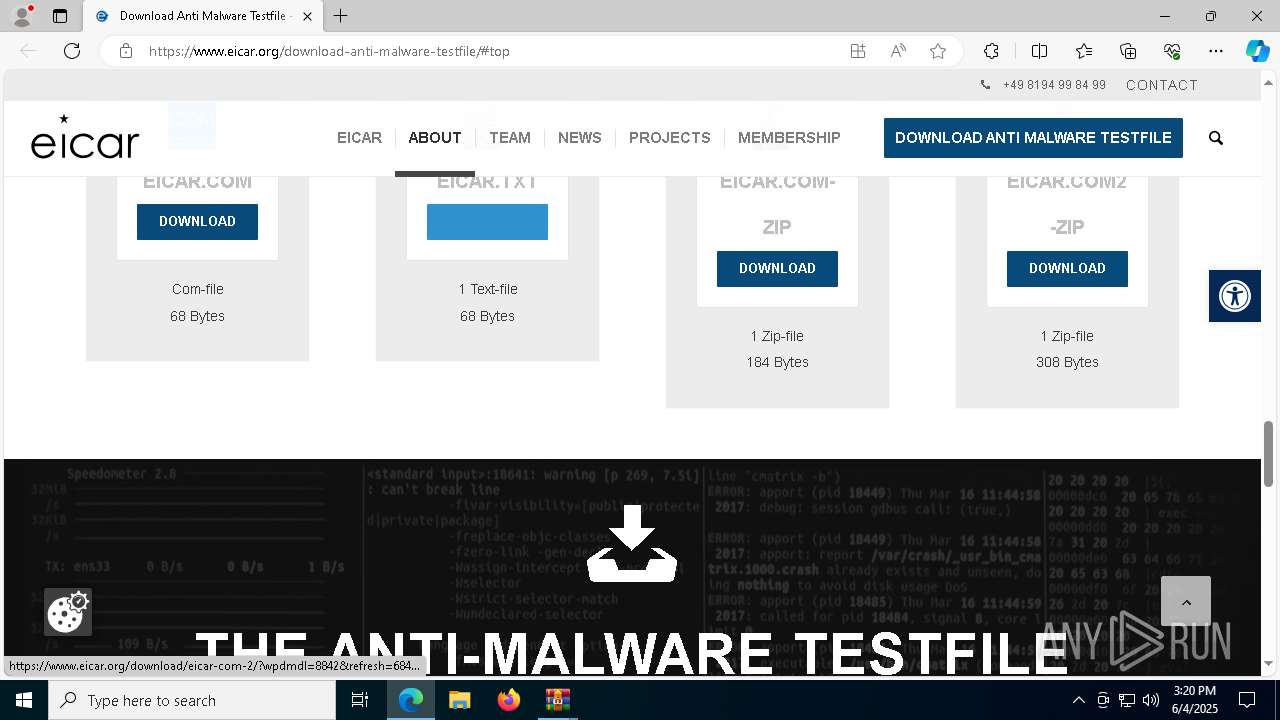Activate Read aloud icon

(898, 51)
